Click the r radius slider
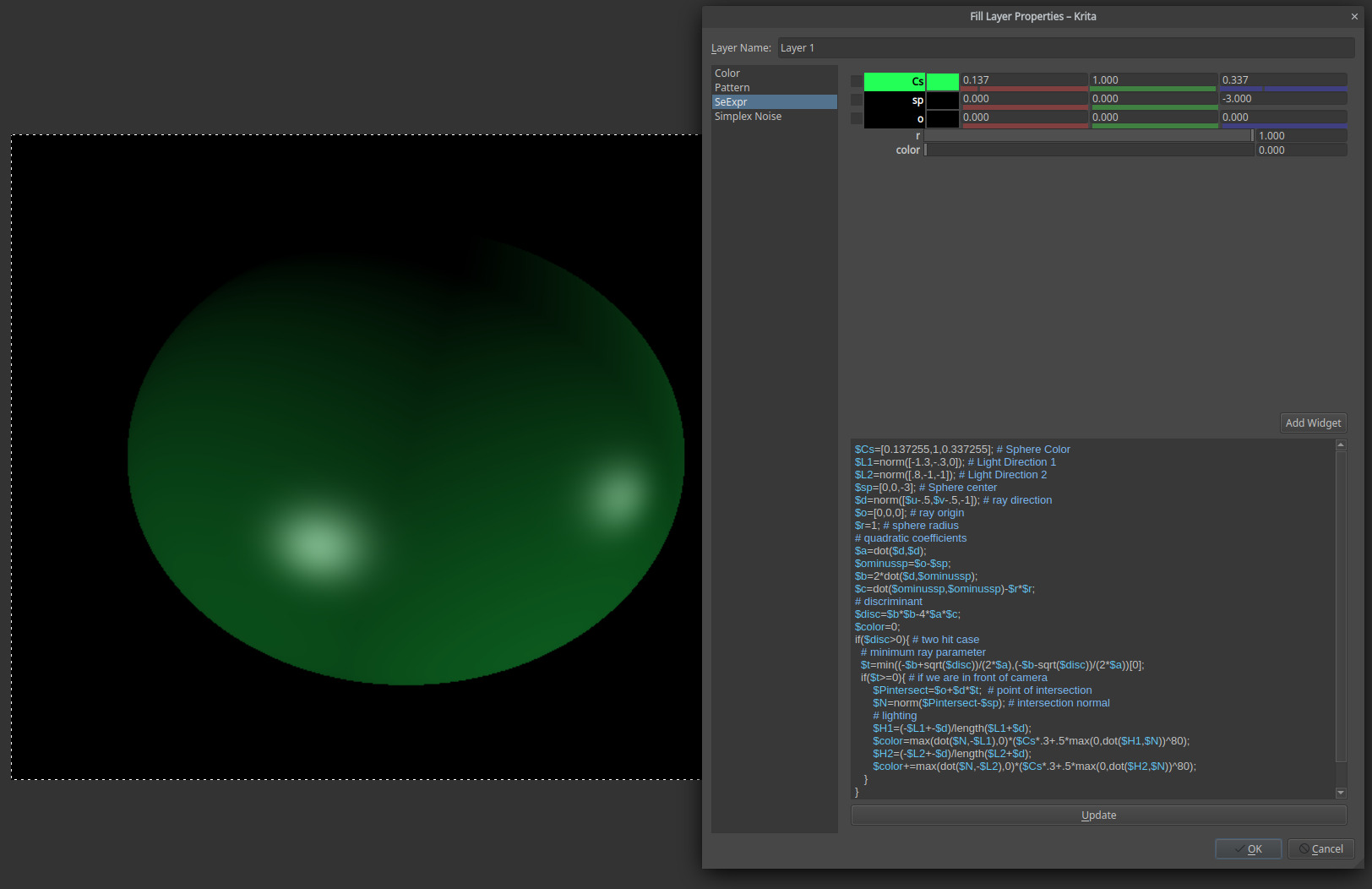Screen dimensions: 1372x889 pos(1088,136)
